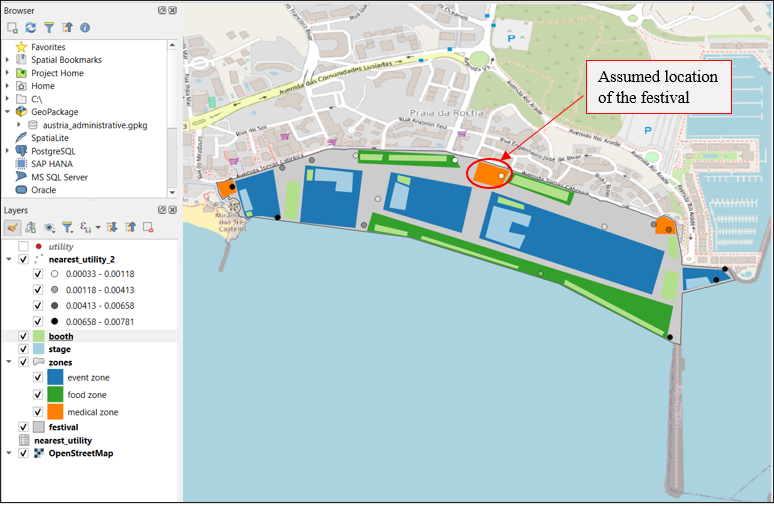The image size is (774, 506).
Task: Open the Layer Styling panel icon
Action: pos(12,228)
